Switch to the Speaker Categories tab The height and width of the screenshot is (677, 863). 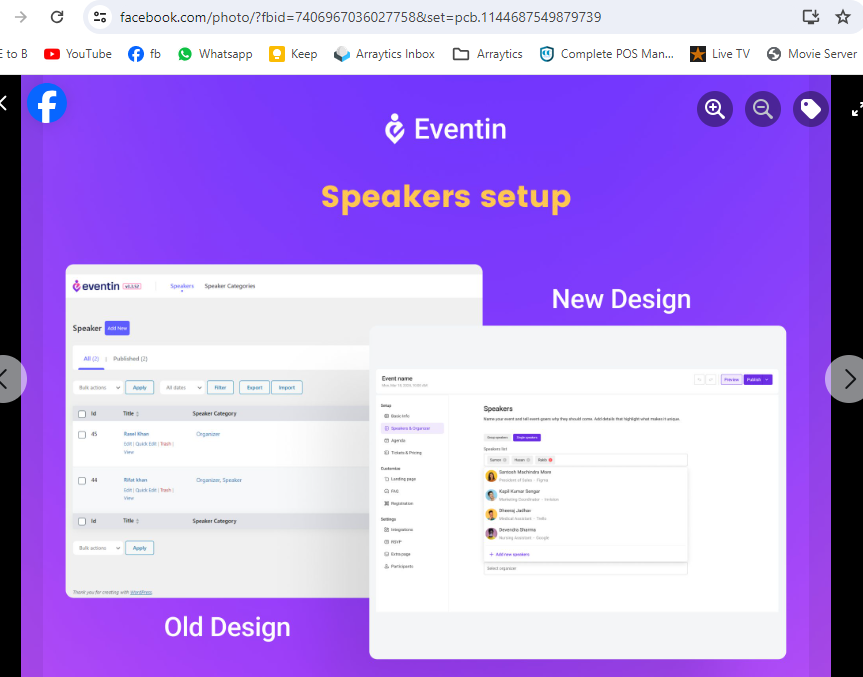[x=230, y=286]
